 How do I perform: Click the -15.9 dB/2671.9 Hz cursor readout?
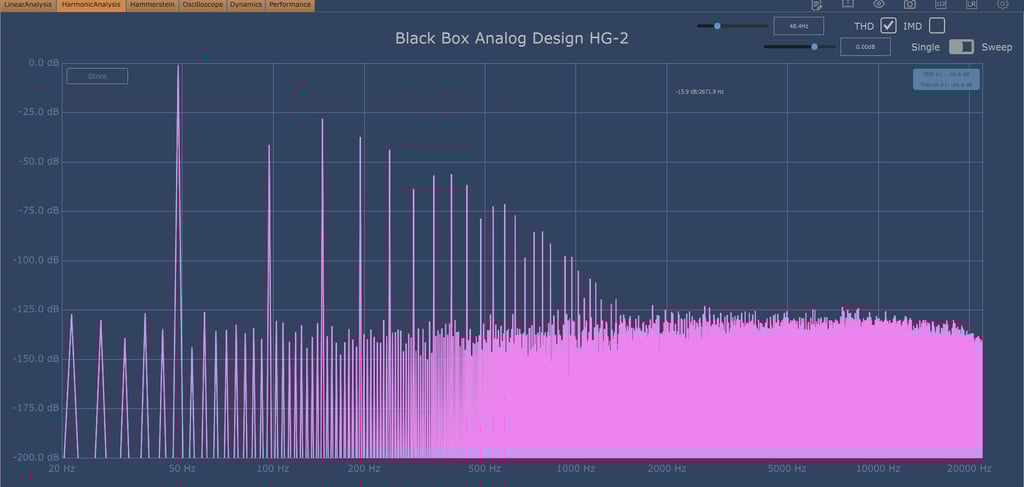(699, 92)
